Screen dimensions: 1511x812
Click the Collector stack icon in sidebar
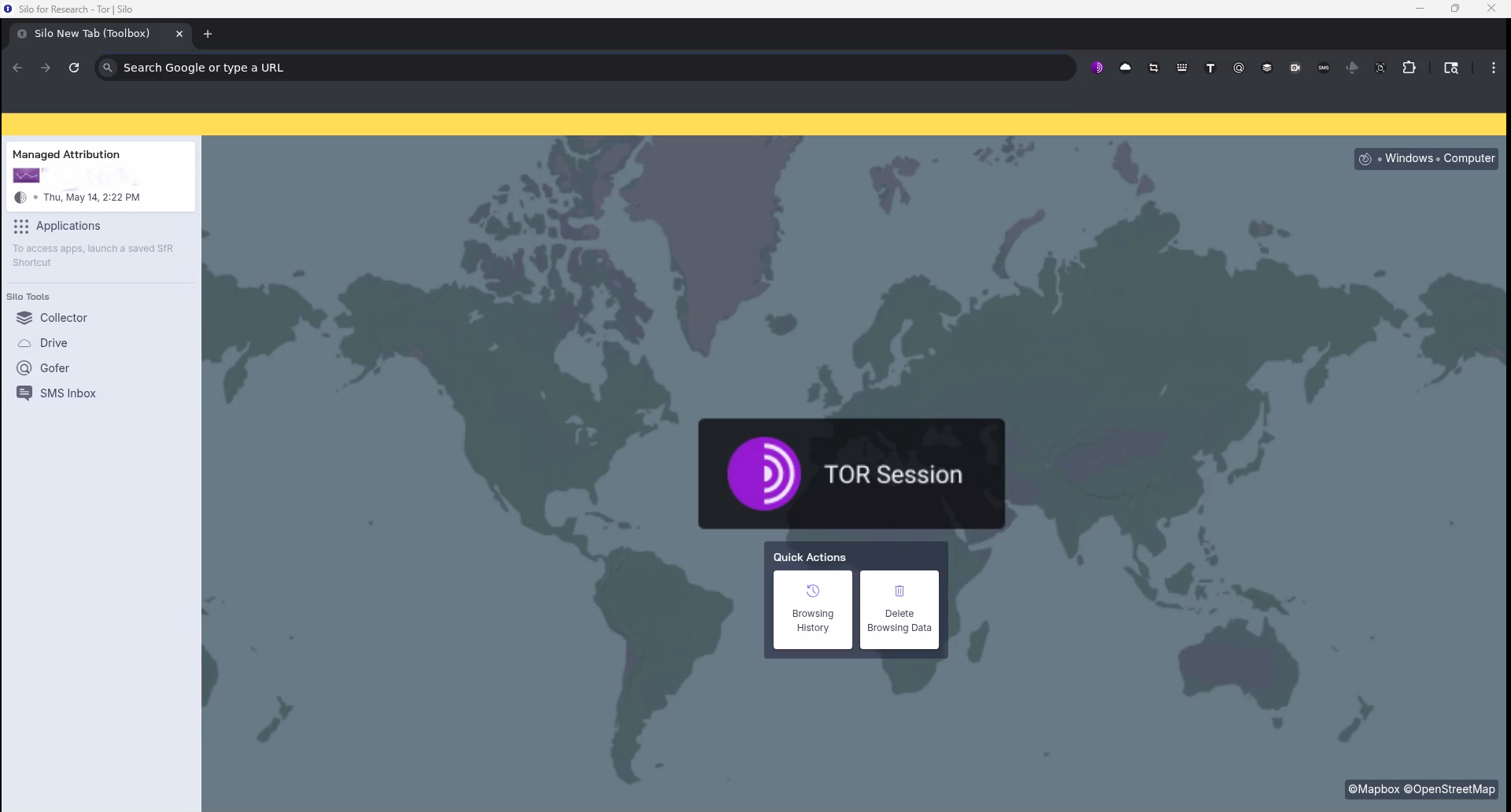pyautogui.click(x=24, y=318)
